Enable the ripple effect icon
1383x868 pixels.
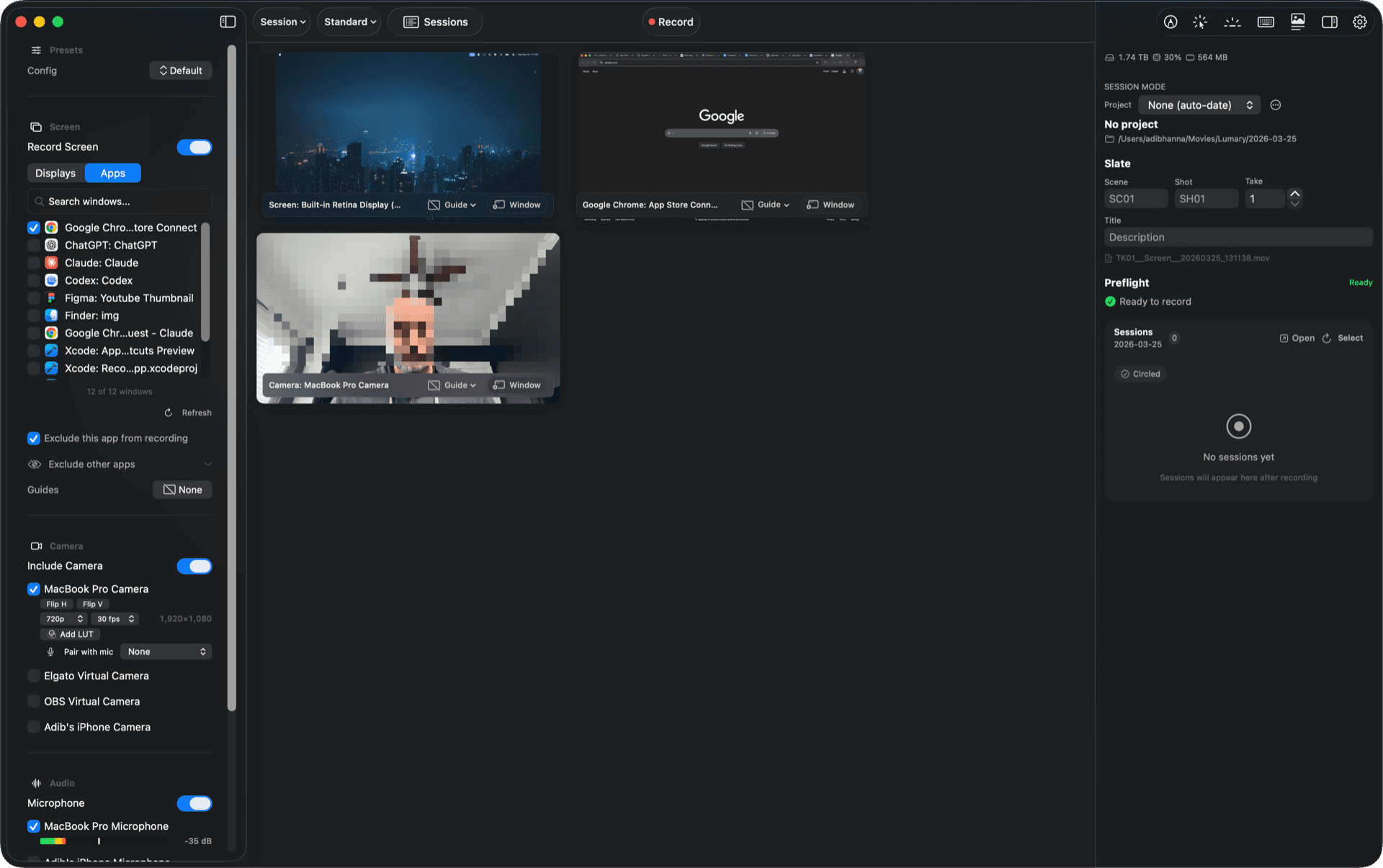click(1232, 22)
